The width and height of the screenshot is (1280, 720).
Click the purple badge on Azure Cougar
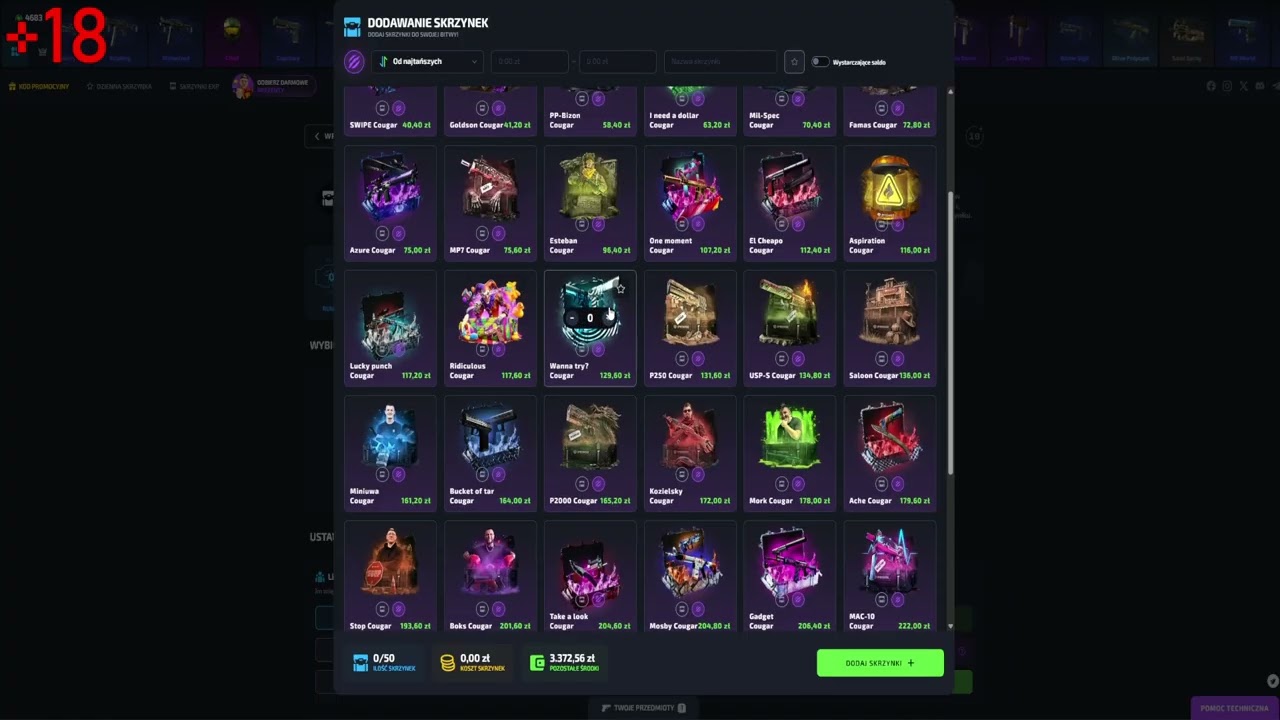click(x=398, y=233)
